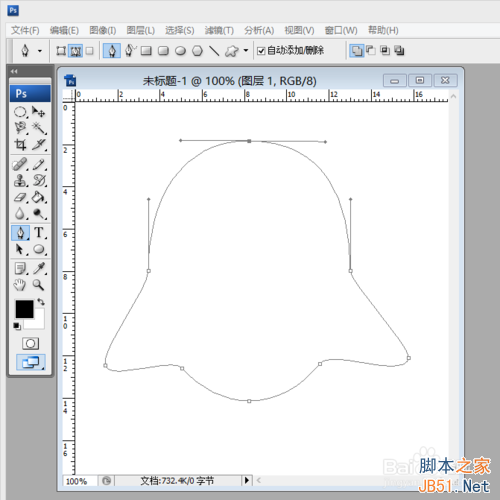Open the 选择(S) menu
500x500 pixels.
(180, 30)
